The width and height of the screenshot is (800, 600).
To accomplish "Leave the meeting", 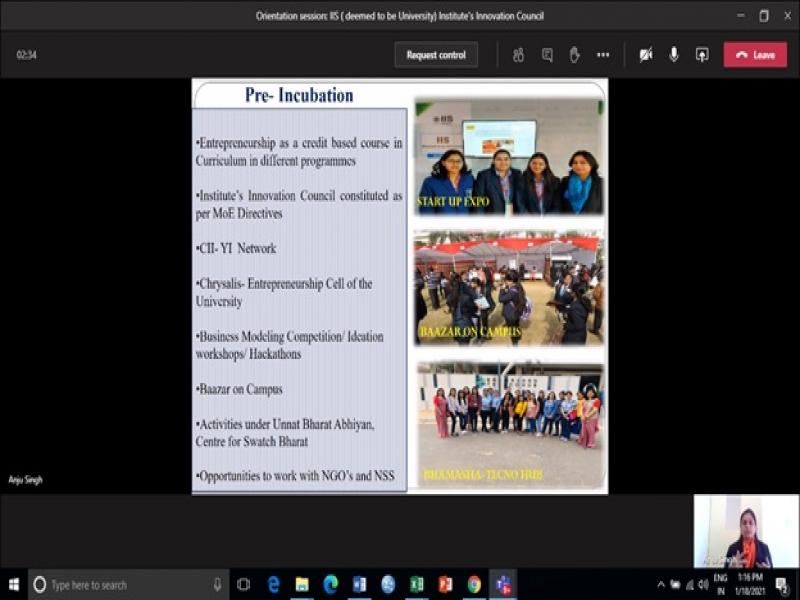I will (x=755, y=55).
